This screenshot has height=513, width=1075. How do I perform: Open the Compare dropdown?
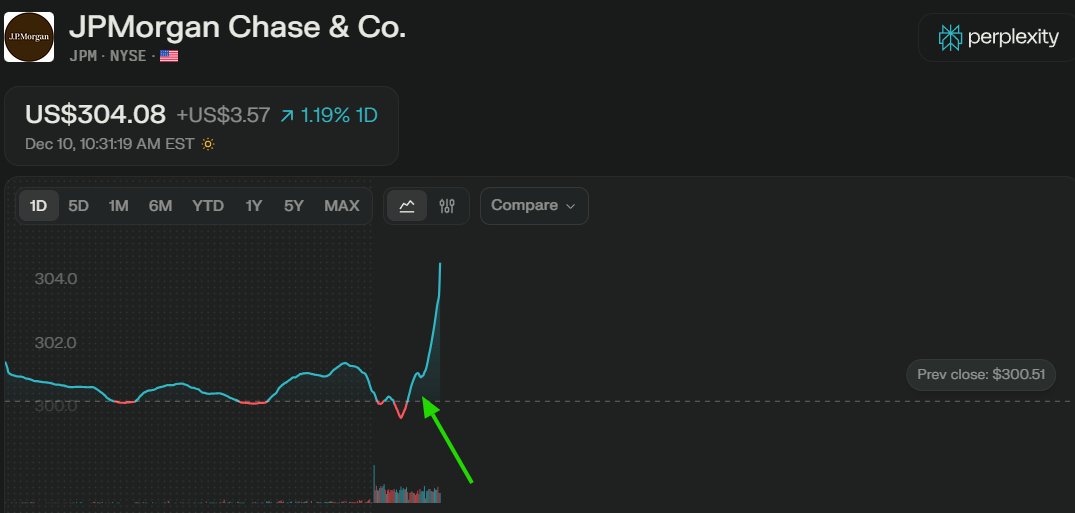pos(534,206)
